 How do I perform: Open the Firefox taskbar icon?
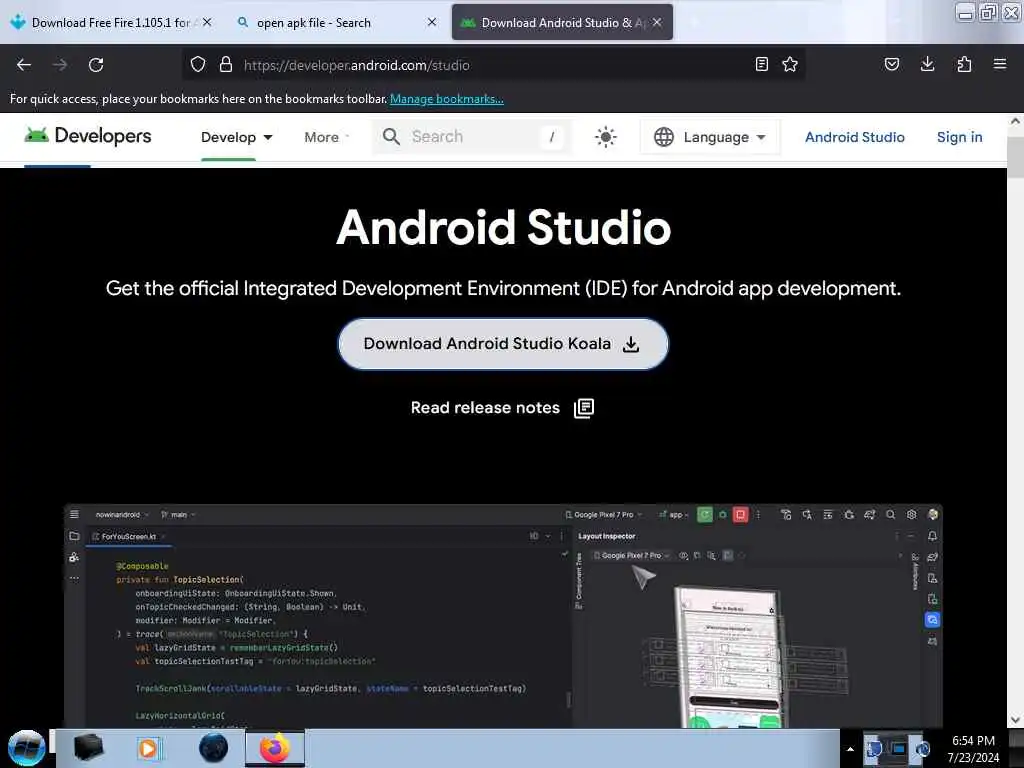coord(275,748)
